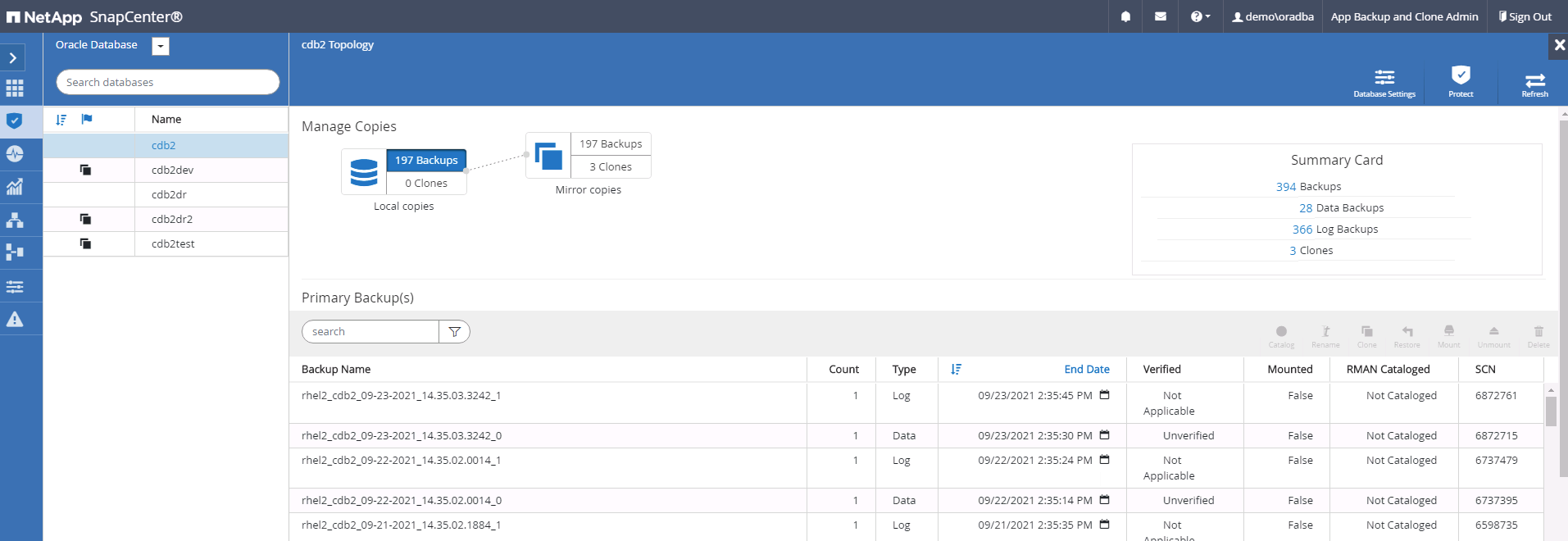Screen dimensions: 1568x541
Task: Open the Help question mark dropdown
Action: 1199,16
